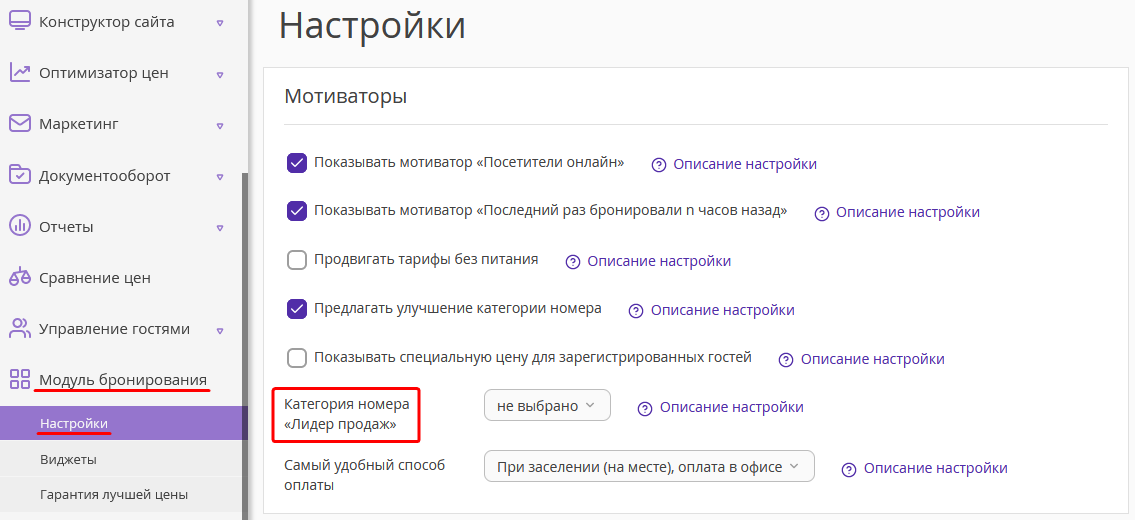Open Конструктор сайта menu item

[x=106, y=22]
